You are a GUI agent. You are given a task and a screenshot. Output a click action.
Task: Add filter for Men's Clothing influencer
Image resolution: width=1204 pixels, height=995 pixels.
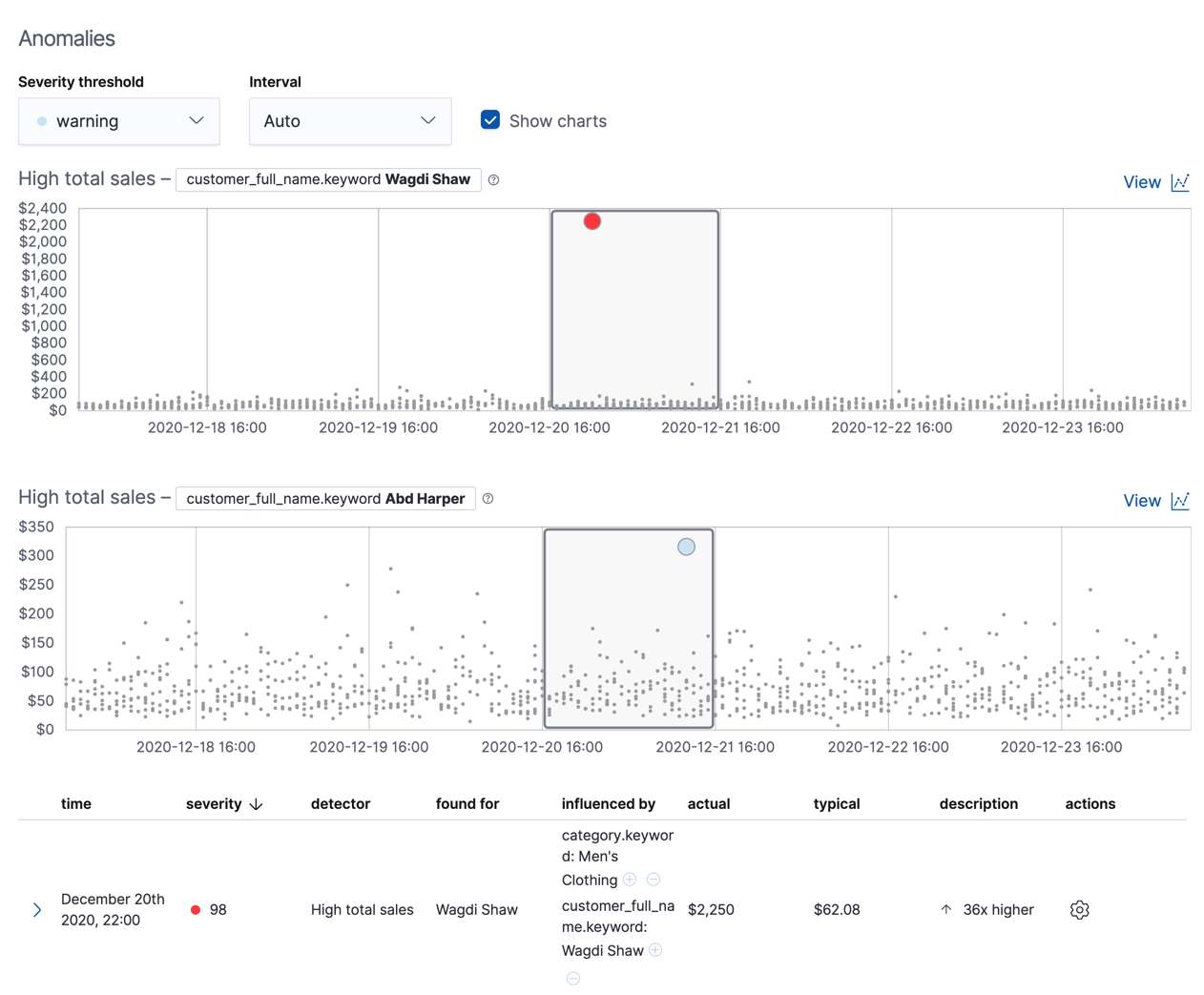[630, 880]
